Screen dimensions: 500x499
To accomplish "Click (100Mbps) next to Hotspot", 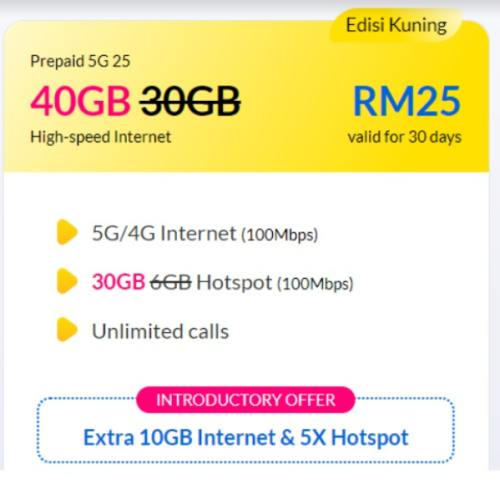I will [315, 284].
